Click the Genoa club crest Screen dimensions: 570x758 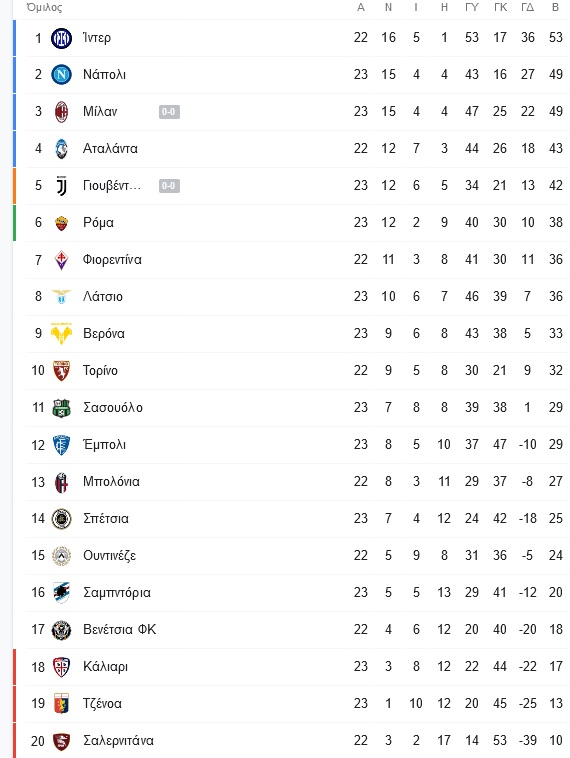pyautogui.click(x=61, y=704)
